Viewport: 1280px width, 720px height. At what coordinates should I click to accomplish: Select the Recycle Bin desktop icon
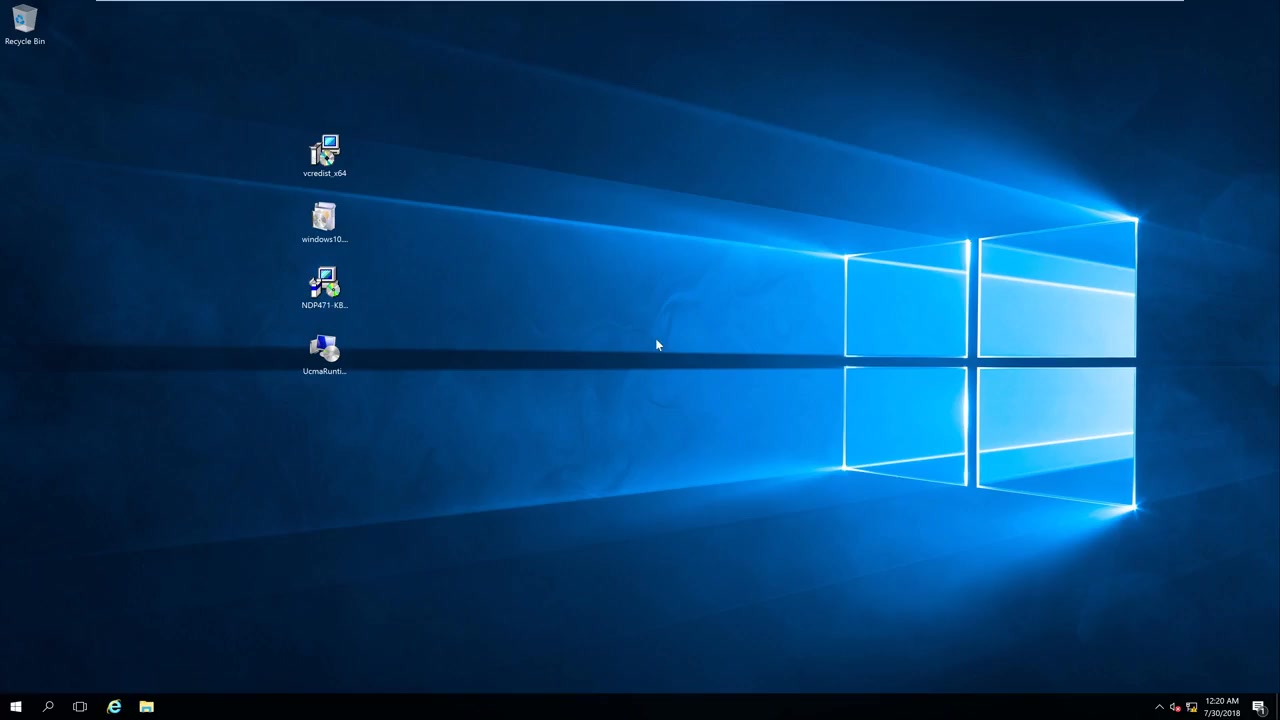[x=25, y=25]
